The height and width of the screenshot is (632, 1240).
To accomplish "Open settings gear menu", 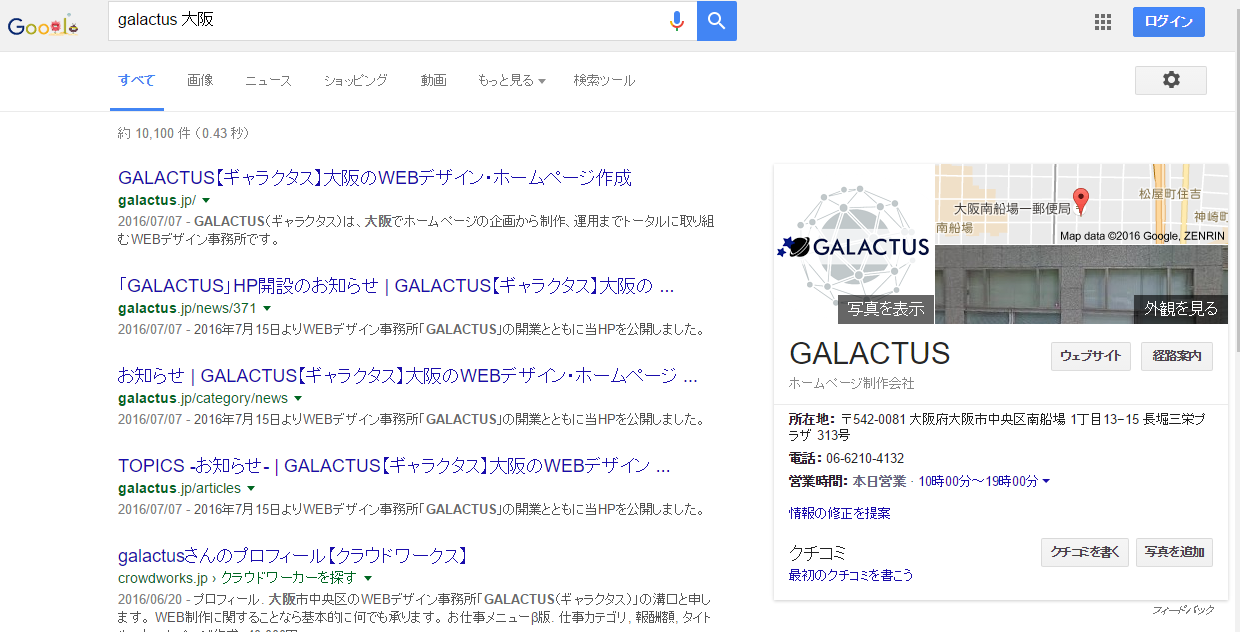I will pyautogui.click(x=1171, y=80).
